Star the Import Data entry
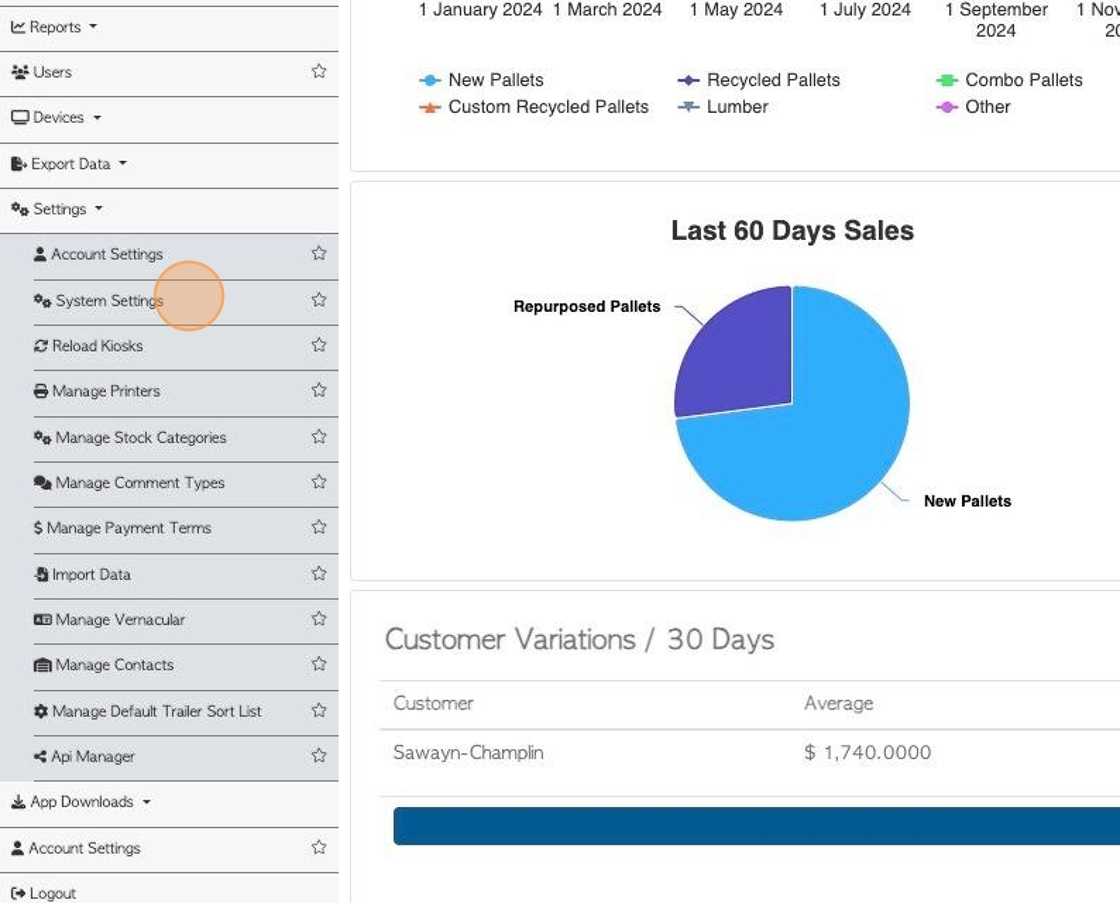The image size is (1120, 903). [319, 573]
